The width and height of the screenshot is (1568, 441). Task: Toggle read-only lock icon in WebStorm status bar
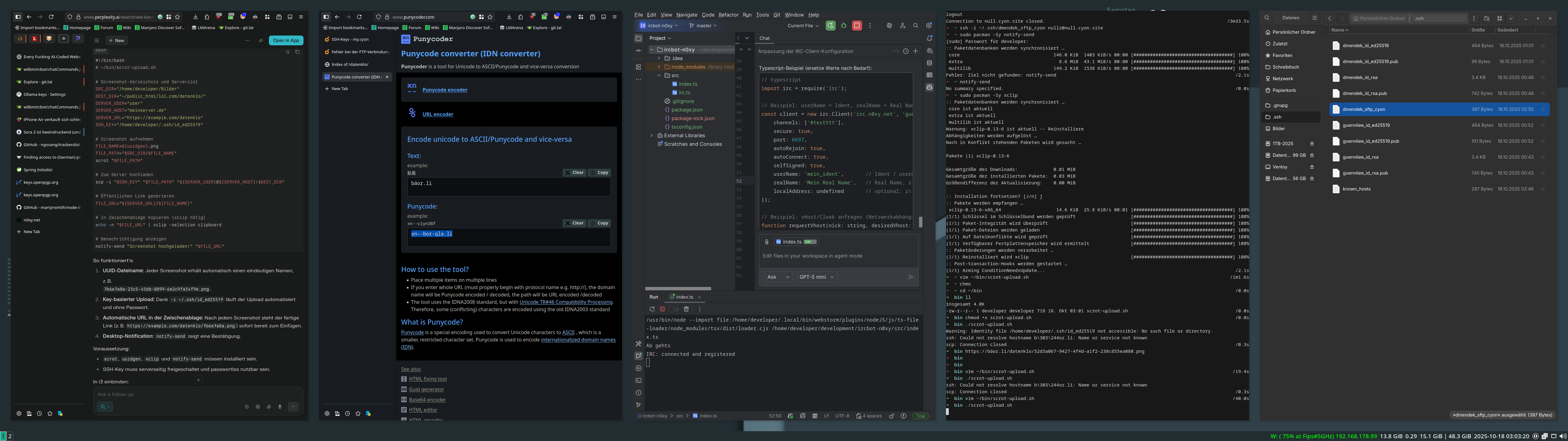click(x=891, y=416)
